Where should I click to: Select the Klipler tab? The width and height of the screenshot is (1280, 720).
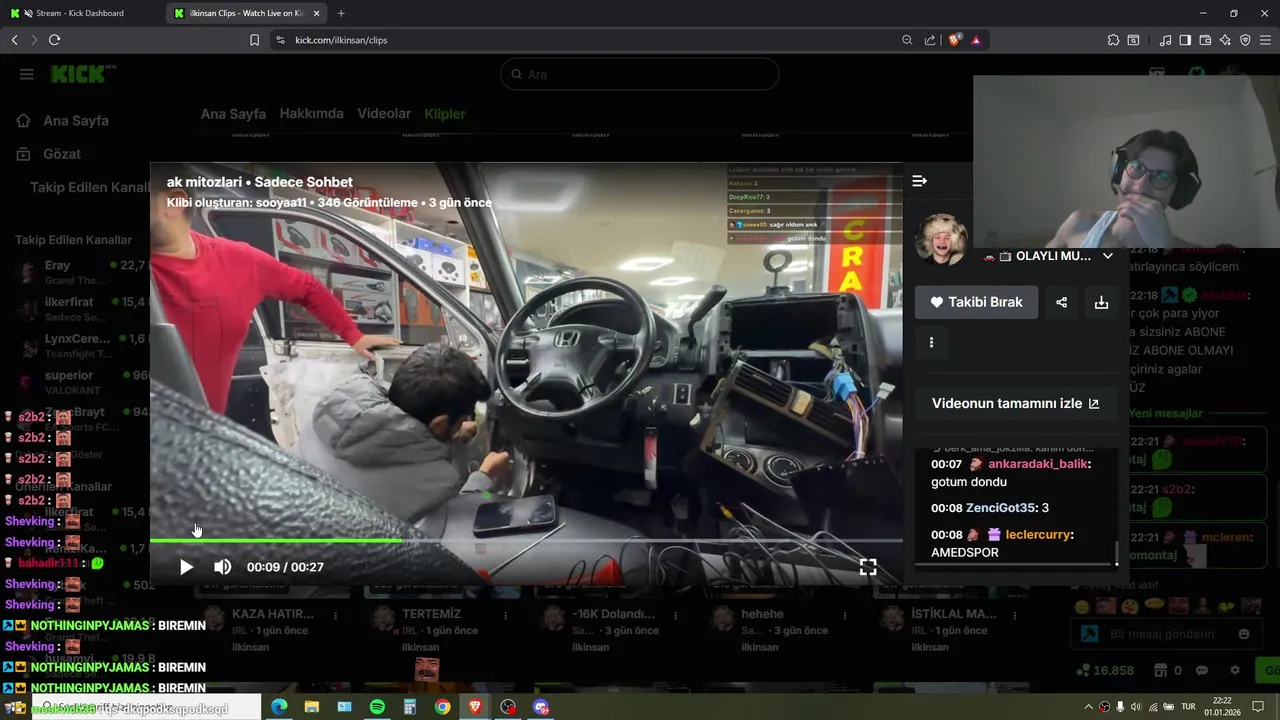[445, 114]
